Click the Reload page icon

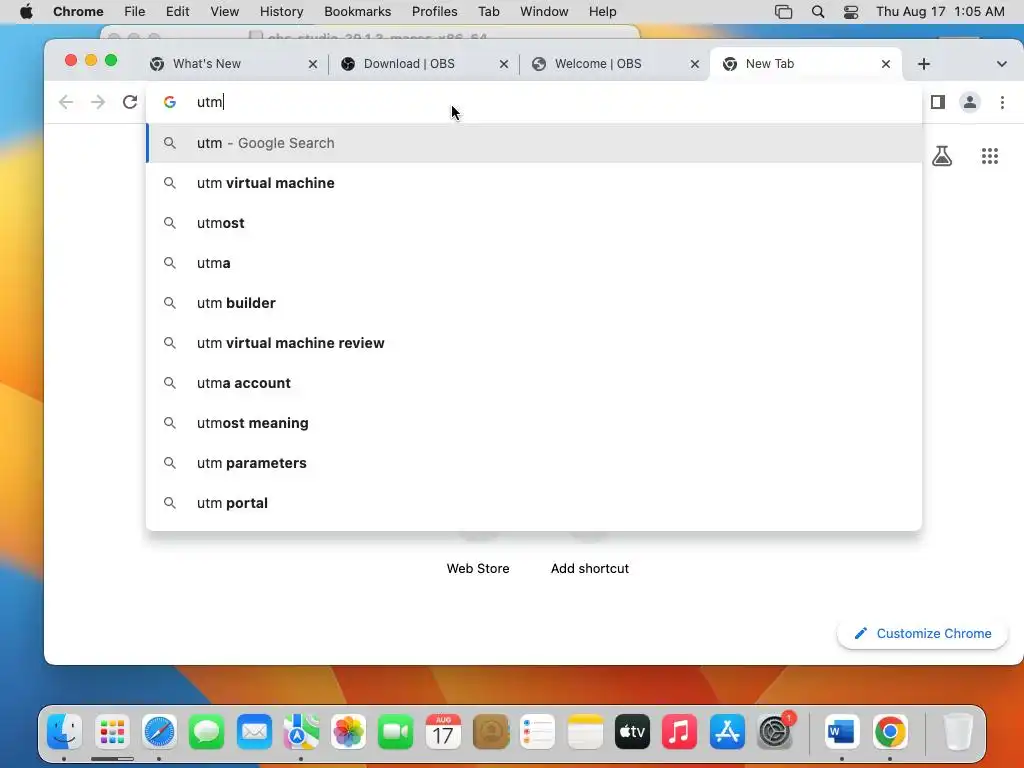[130, 102]
